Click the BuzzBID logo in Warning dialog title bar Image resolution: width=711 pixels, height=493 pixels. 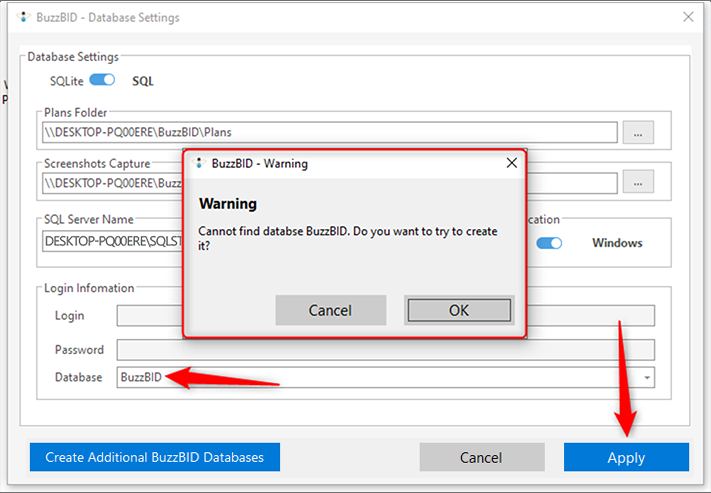coord(198,163)
